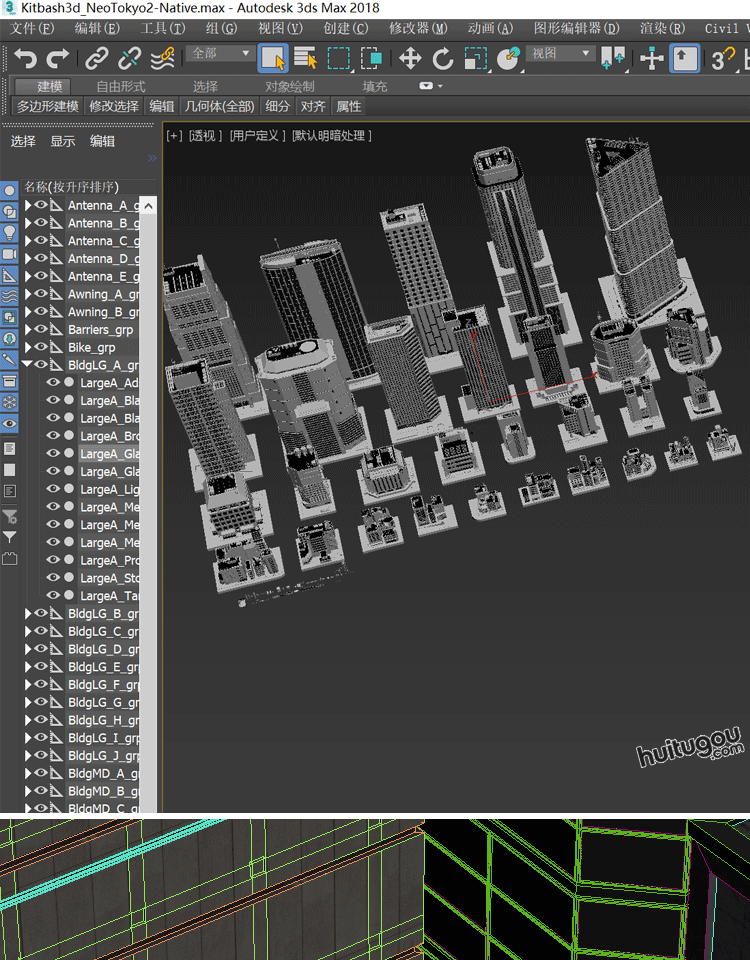Click the 显示 menu in scene explorer
Image resolution: width=750 pixels, height=960 pixels.
(x=63, y=142)
